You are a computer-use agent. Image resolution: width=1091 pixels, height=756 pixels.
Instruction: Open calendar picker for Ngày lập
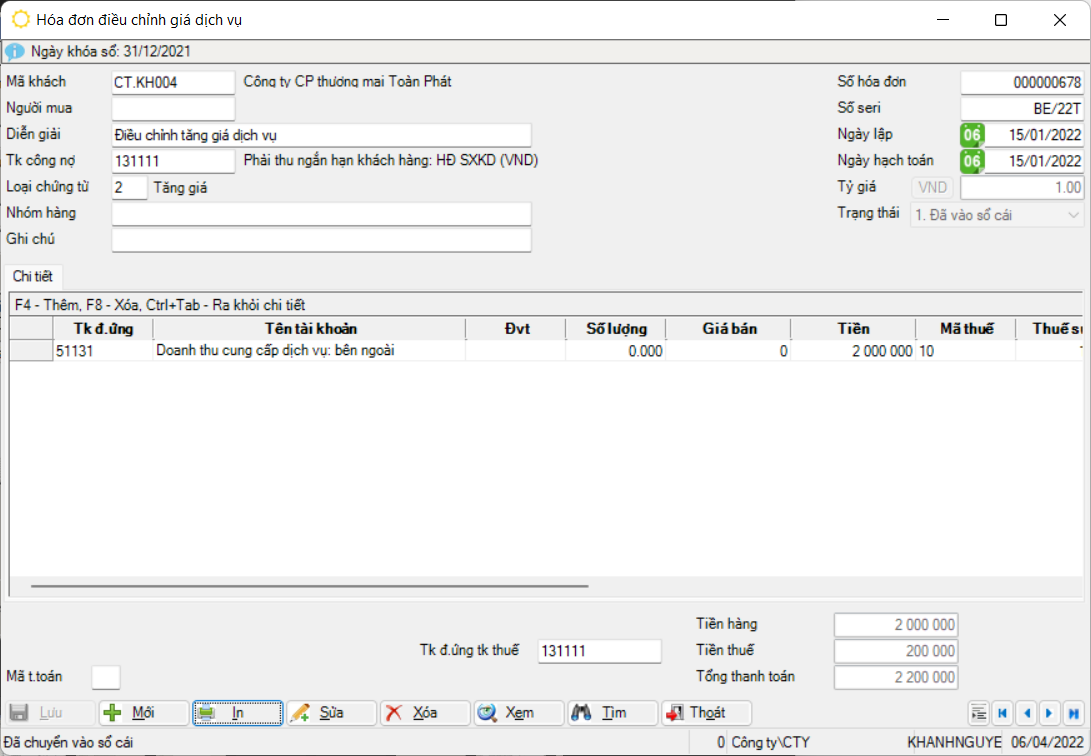[971, 135]
